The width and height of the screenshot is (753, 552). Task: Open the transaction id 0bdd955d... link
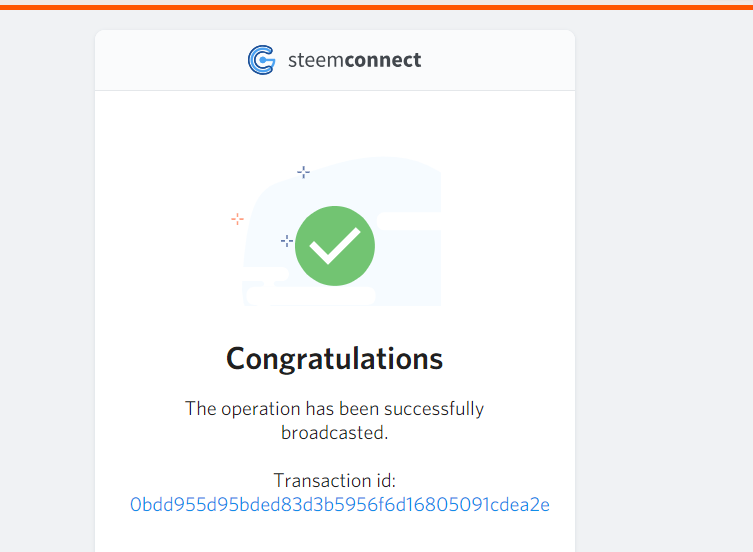(x=340, y=504)
